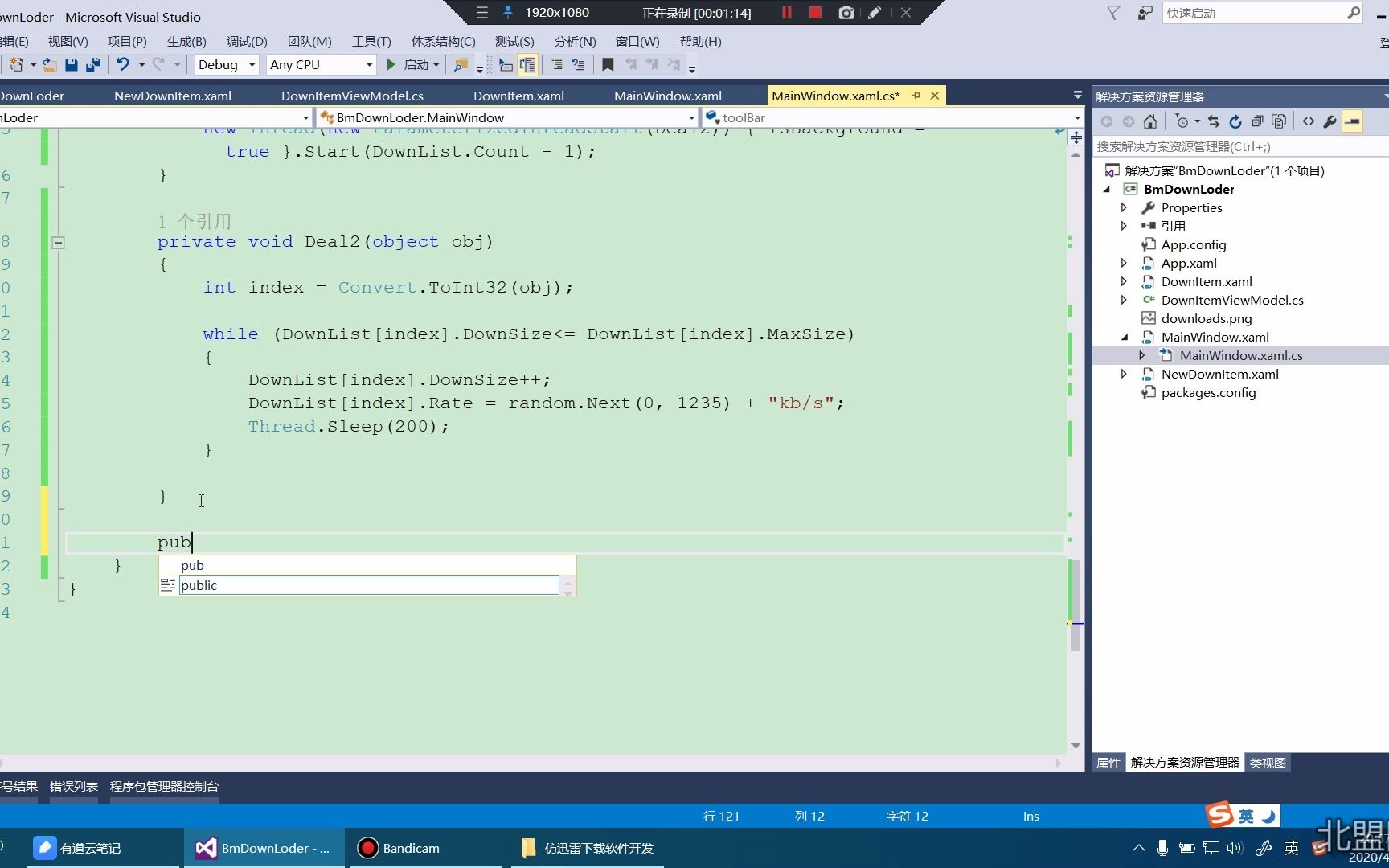The height and width of the screenshot is (868, 1389).
Task: Switch to DownItemViewModel.cs tab
Action: coord(352,96)
